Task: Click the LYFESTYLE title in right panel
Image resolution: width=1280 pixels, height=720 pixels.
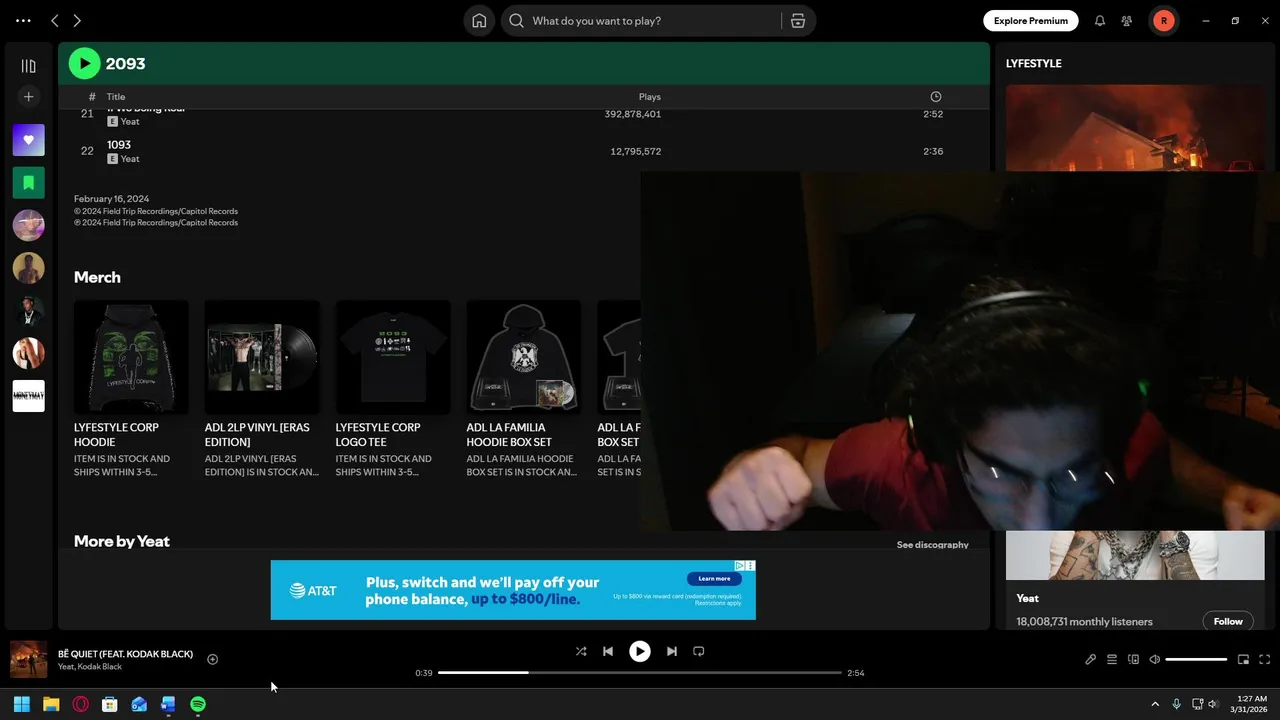Action: [x=1034, y=63]
